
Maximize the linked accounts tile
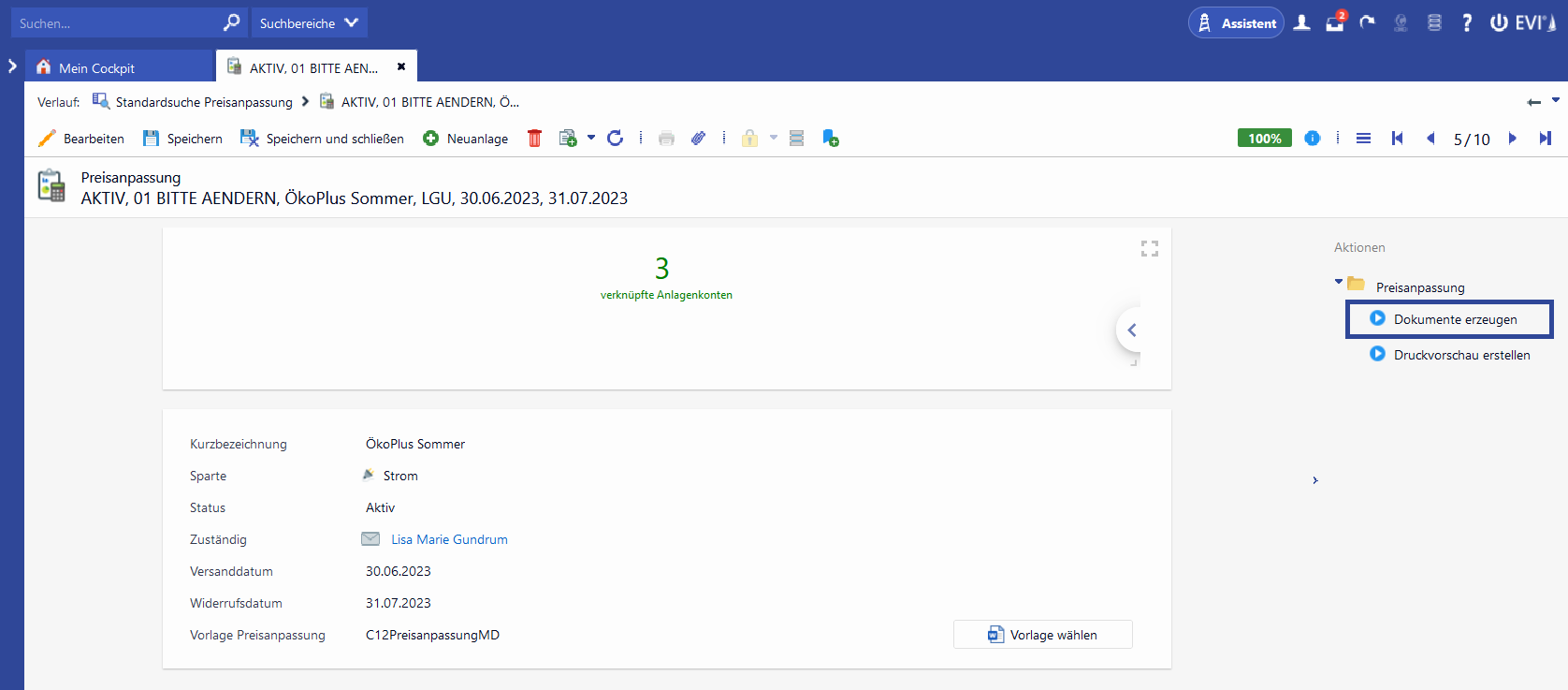(1149, 248)
